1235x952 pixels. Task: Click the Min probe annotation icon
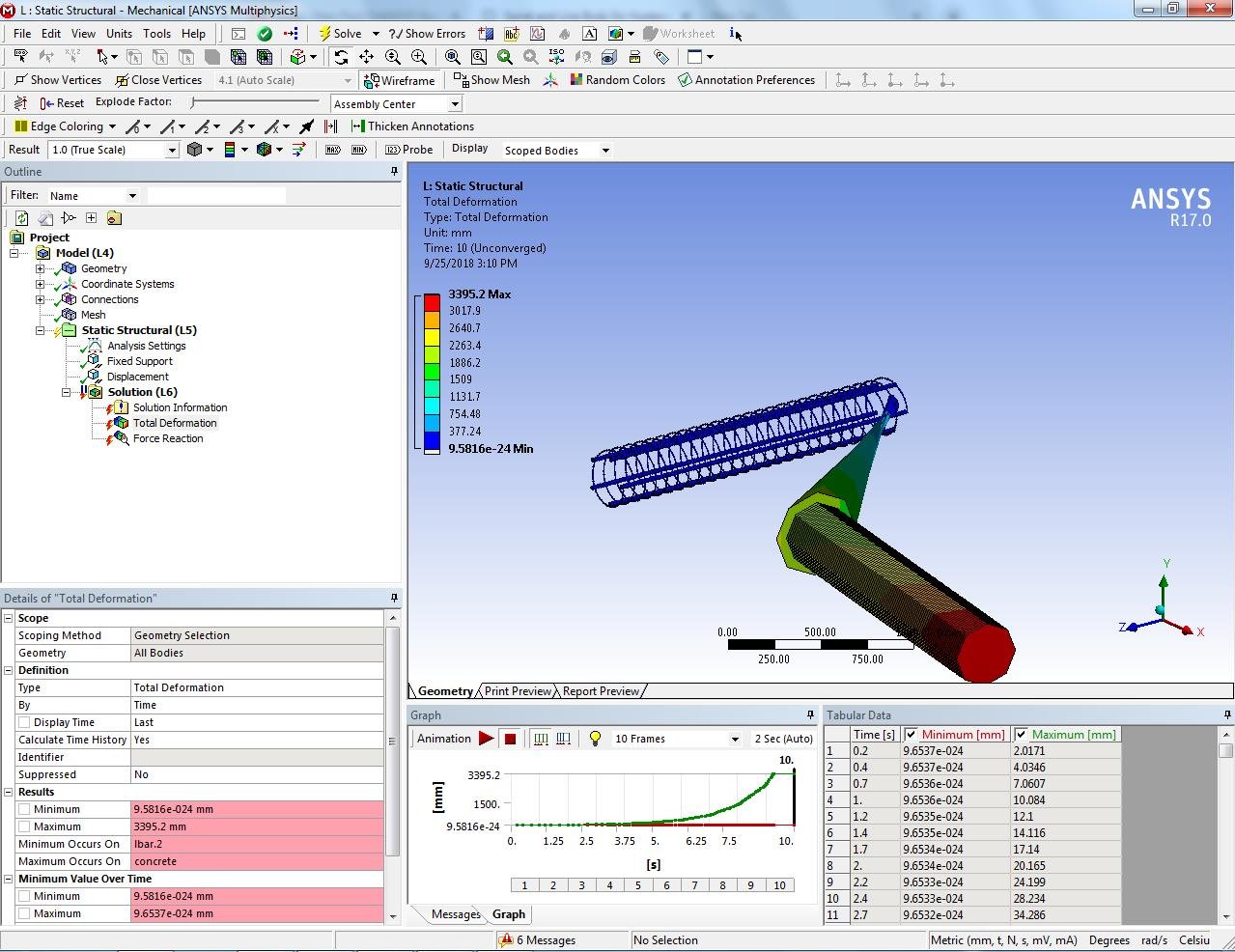coord(358,150)
